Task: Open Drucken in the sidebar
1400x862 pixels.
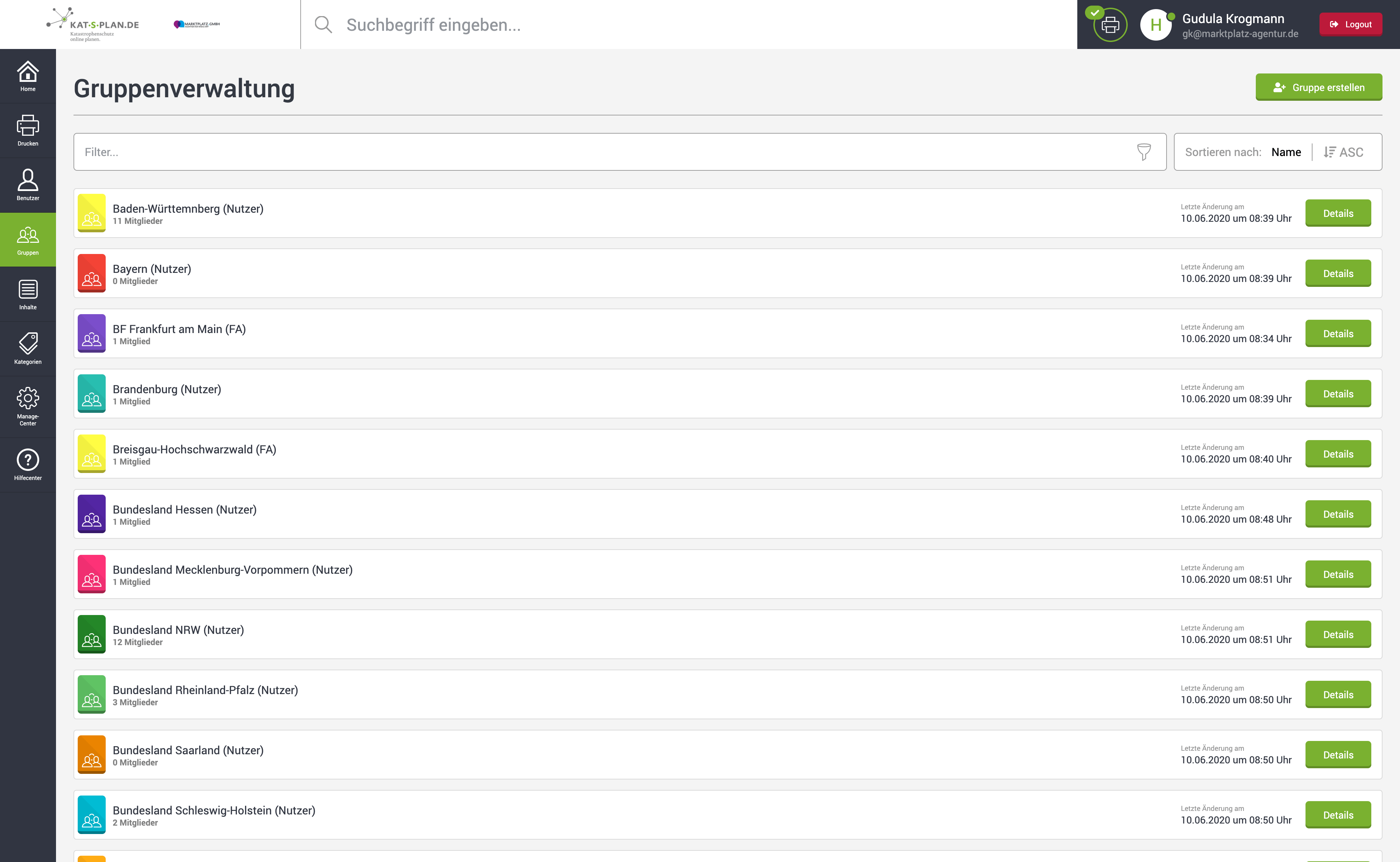Action: (27, 130)
